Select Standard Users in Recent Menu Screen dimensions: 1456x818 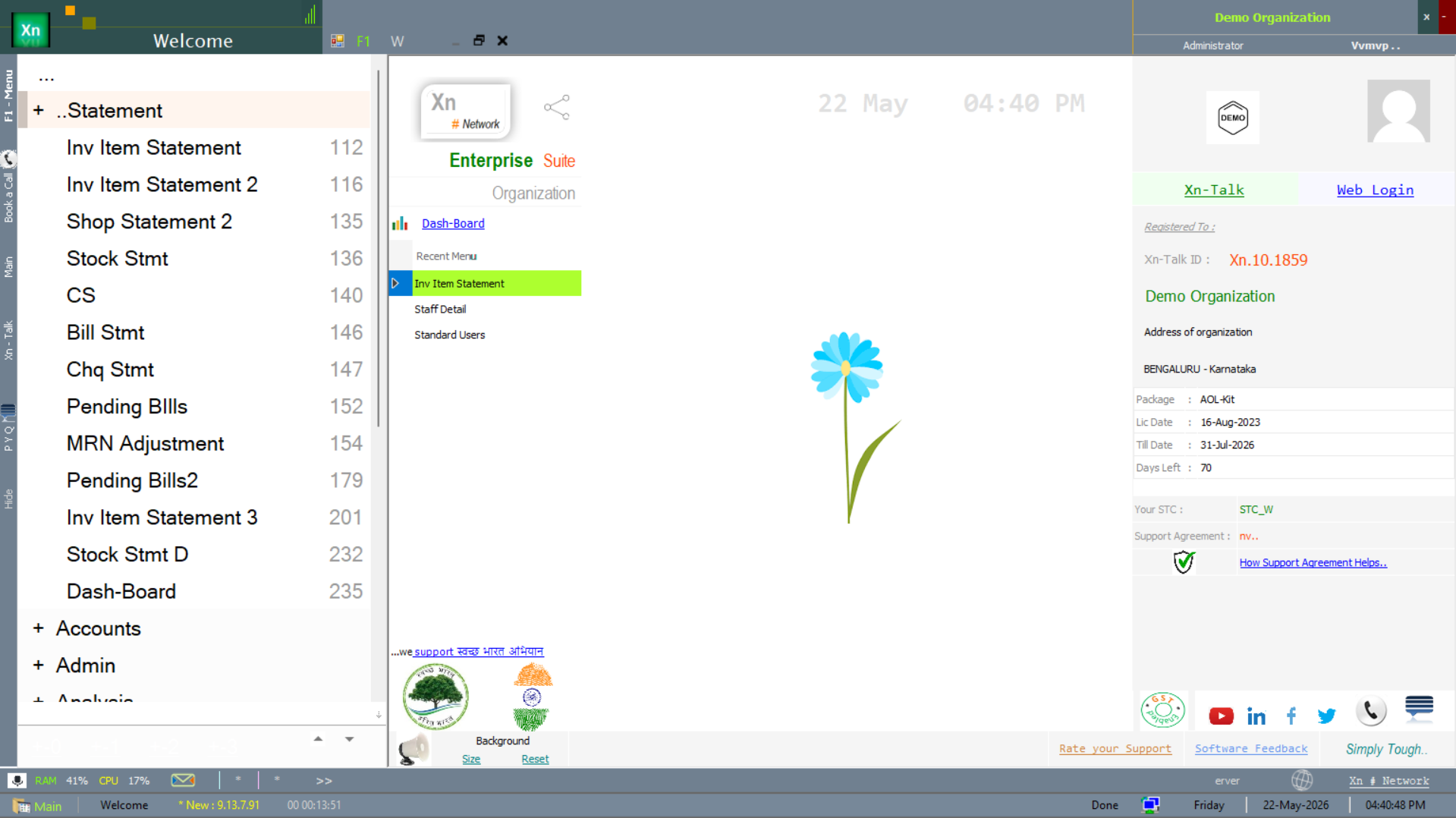[449, 335]
